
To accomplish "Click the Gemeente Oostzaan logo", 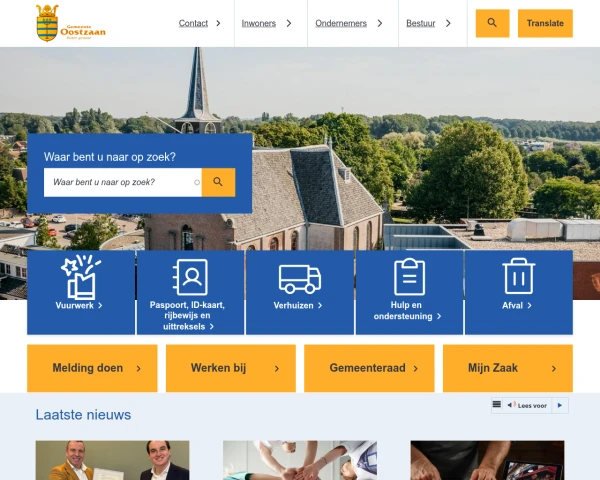I will click(70, 23).
